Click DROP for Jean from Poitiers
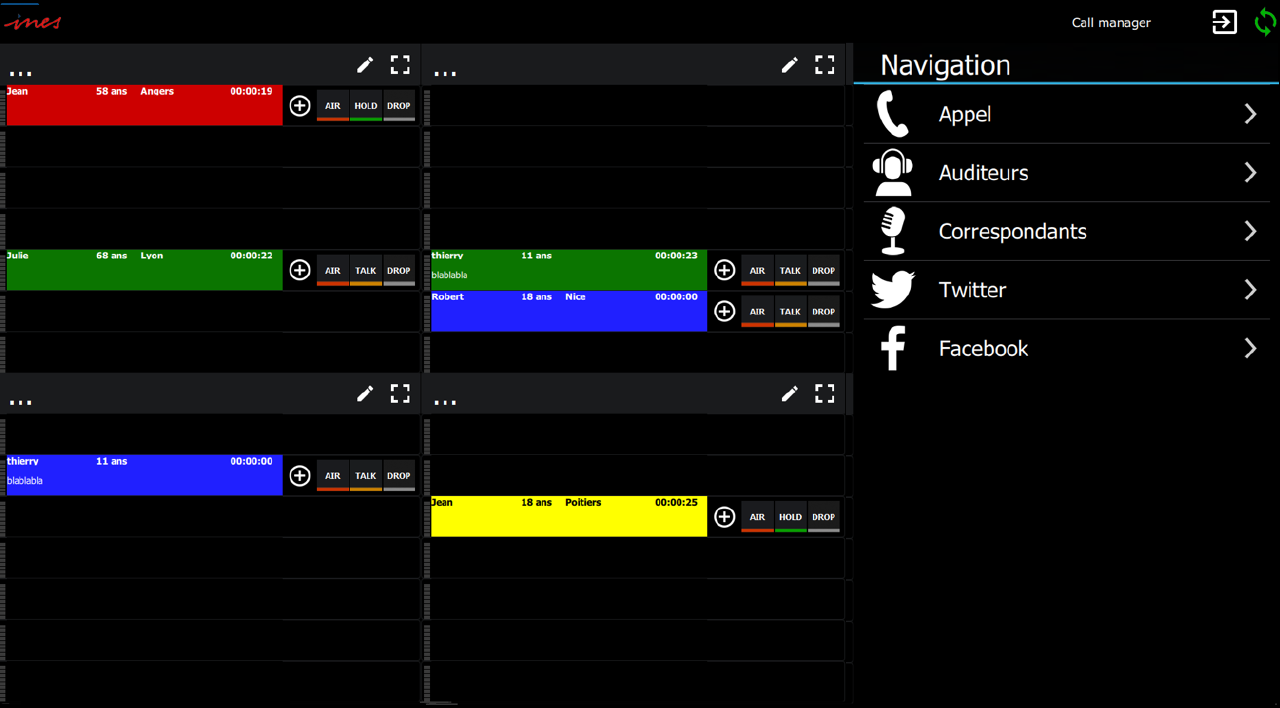1280x708 pixels. (823, 517)
